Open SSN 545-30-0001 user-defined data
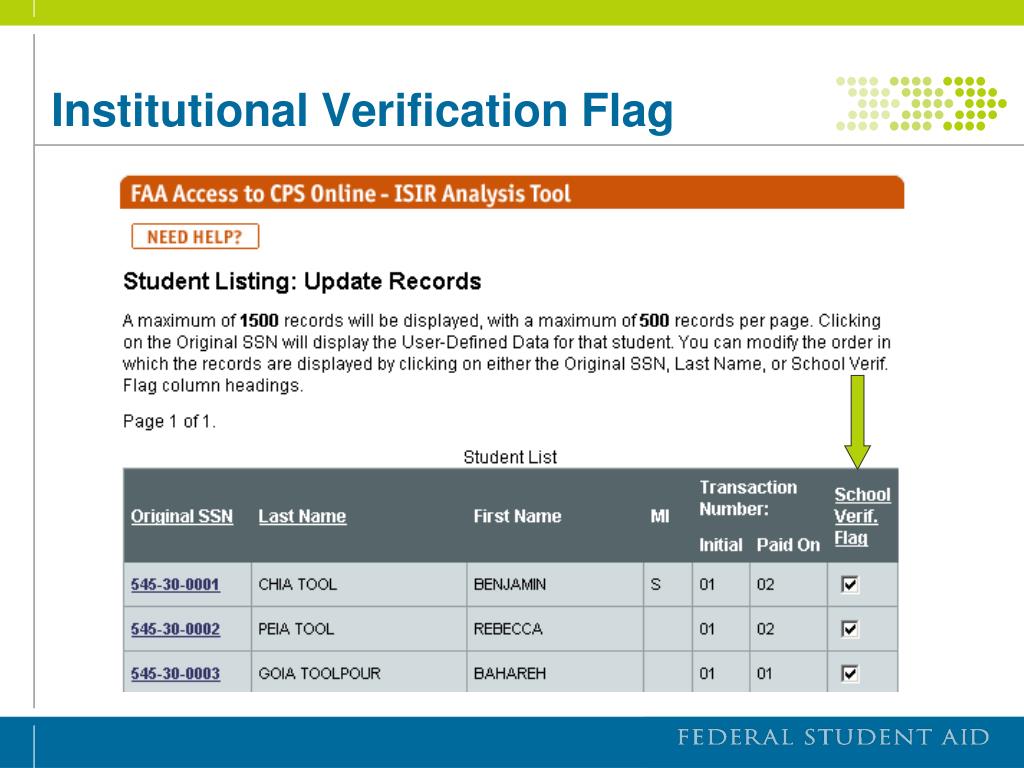 point(175,584)
